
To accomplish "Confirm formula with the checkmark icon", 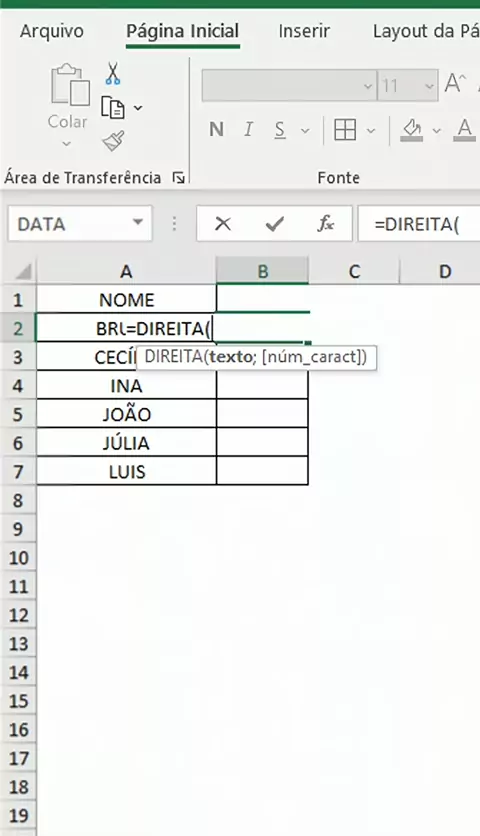I will [274, 223].
